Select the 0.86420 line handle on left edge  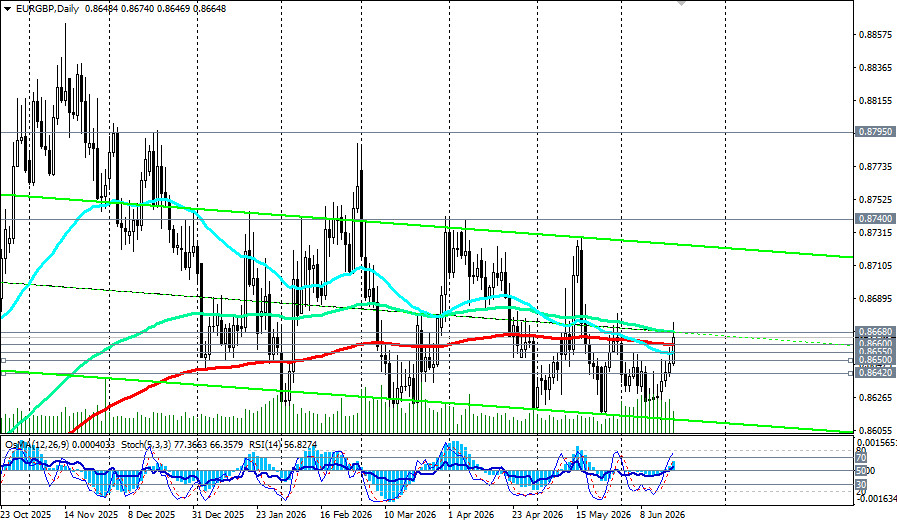[x=3, y=373]
